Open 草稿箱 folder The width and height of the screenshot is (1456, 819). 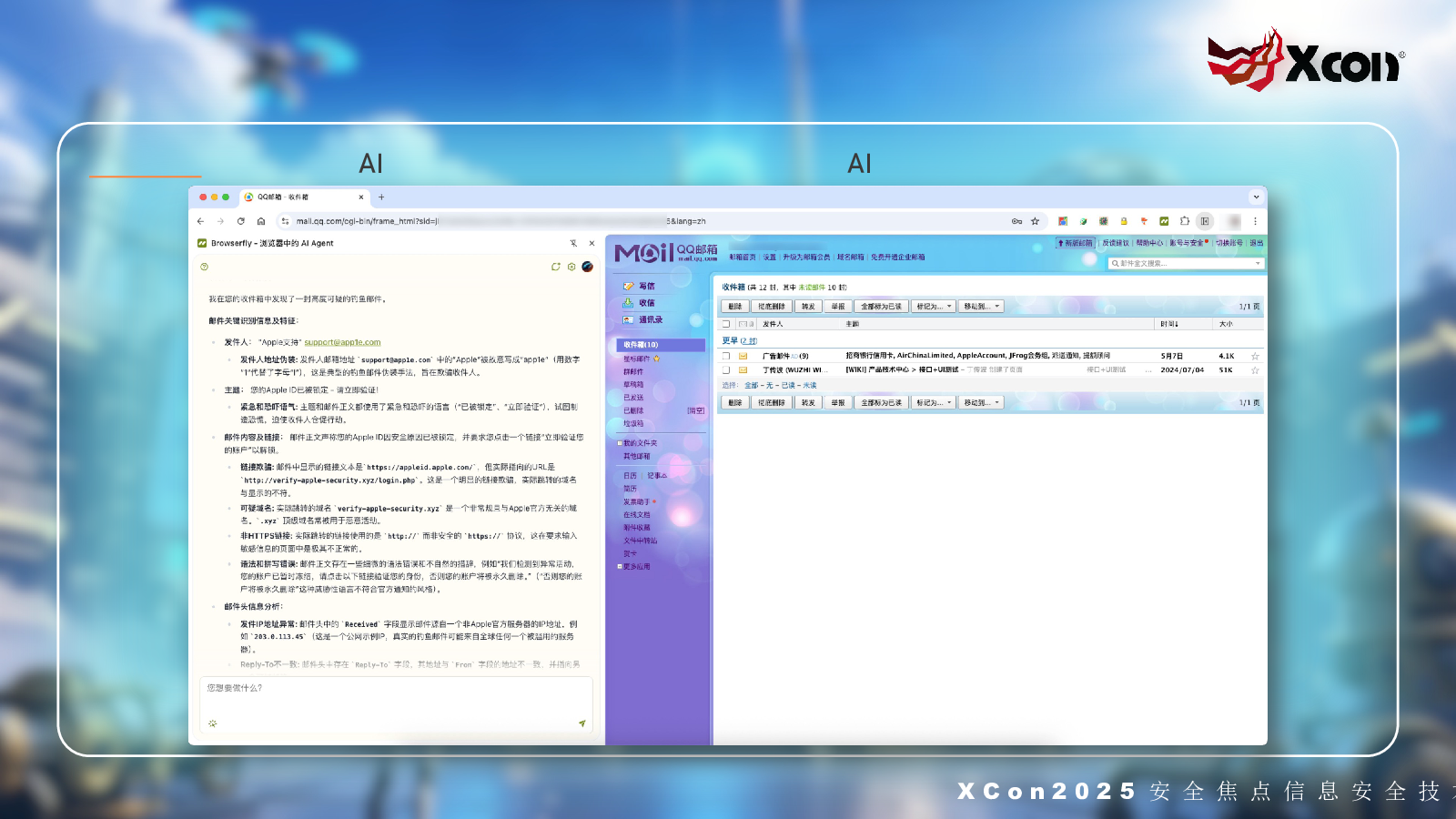point(633,385)
